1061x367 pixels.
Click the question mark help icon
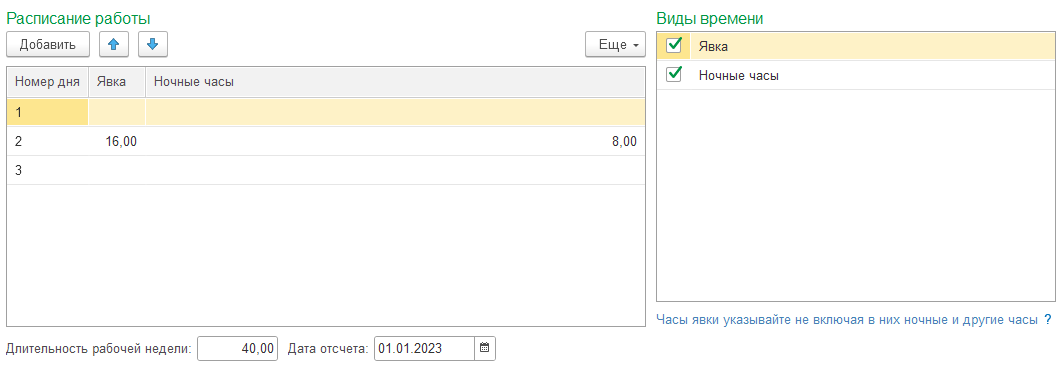click(1047, 319)
